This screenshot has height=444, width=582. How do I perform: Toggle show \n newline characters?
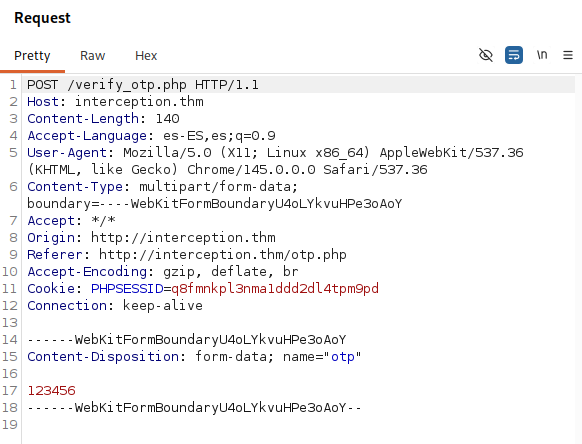pyautogui.click(x=542, y=55)
